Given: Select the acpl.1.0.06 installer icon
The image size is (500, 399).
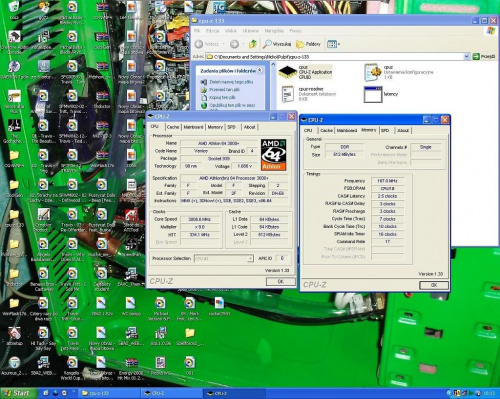Looking at the screenshot, I should (x=161, y=336).
